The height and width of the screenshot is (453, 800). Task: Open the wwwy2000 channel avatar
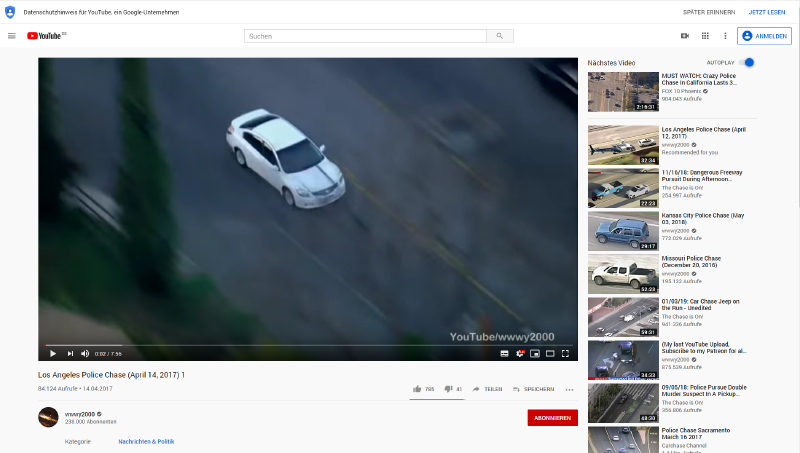(x=48, y=417)
